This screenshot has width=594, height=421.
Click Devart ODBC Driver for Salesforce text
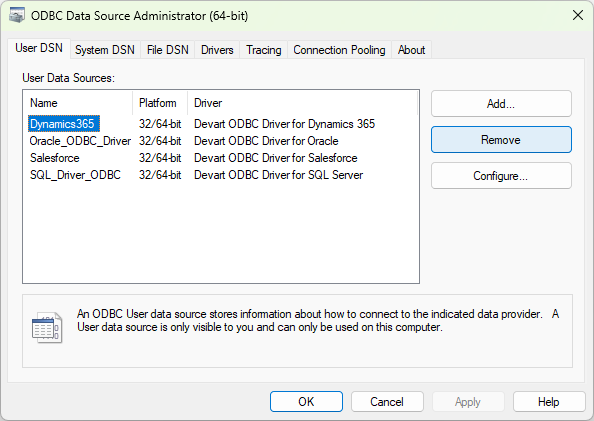pyautogui.click(x=276, y=158)
